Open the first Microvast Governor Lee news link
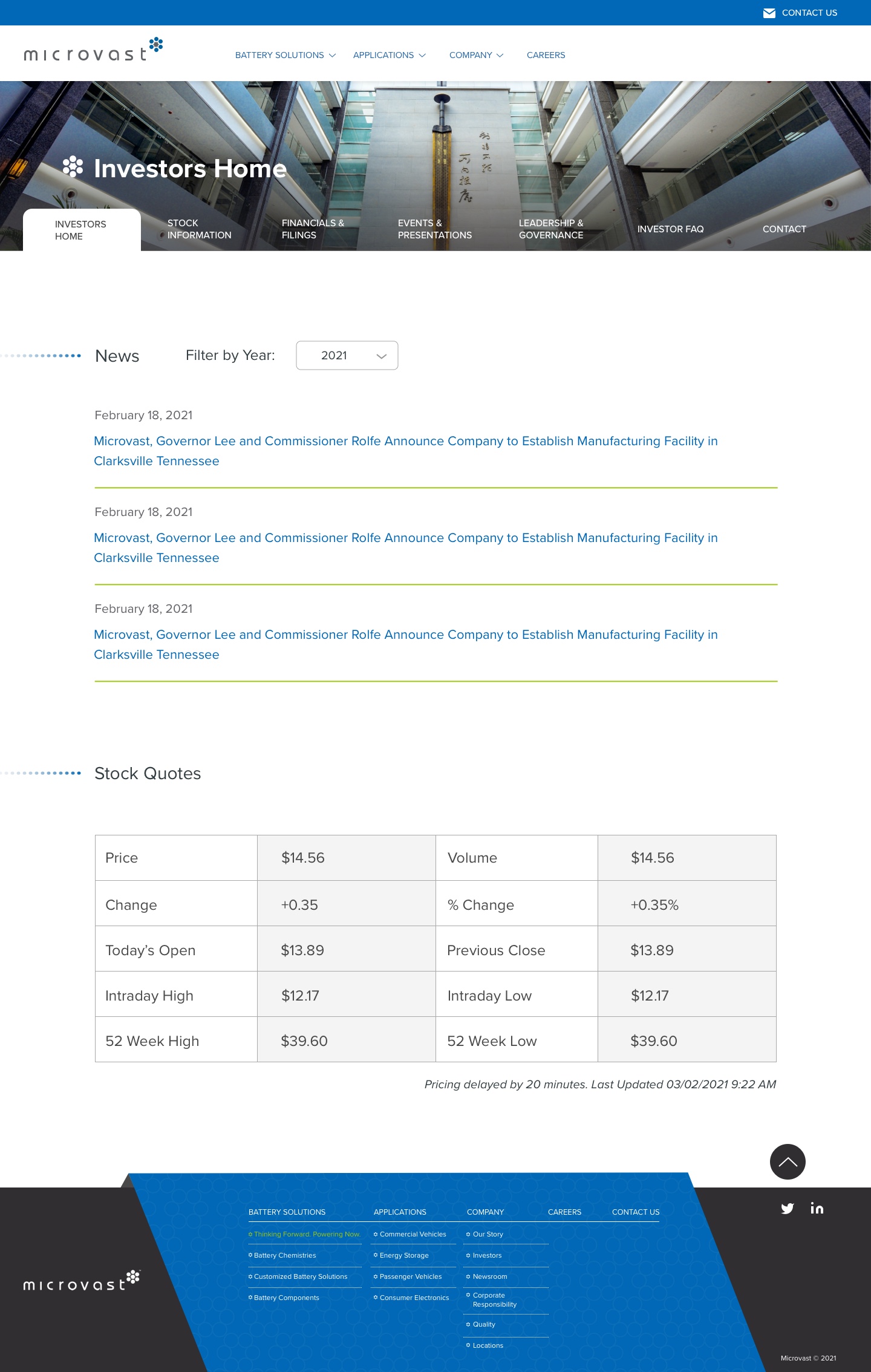This screenshot has height=1372, width=871. click(x=405, y=451)
